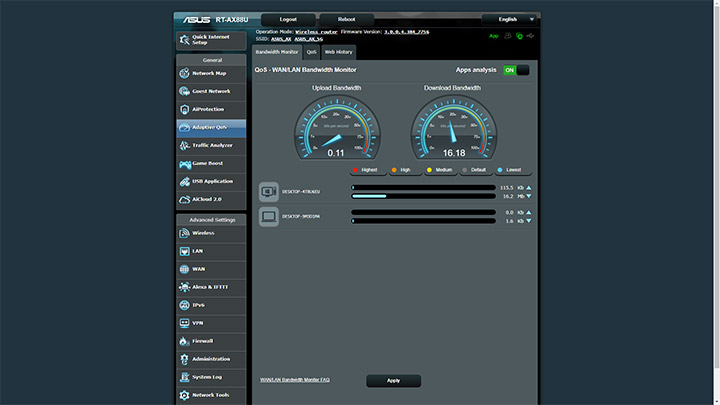This screenshot has width=720, height=405.
Task: Open the Administration page
Action: click(211, 359)
